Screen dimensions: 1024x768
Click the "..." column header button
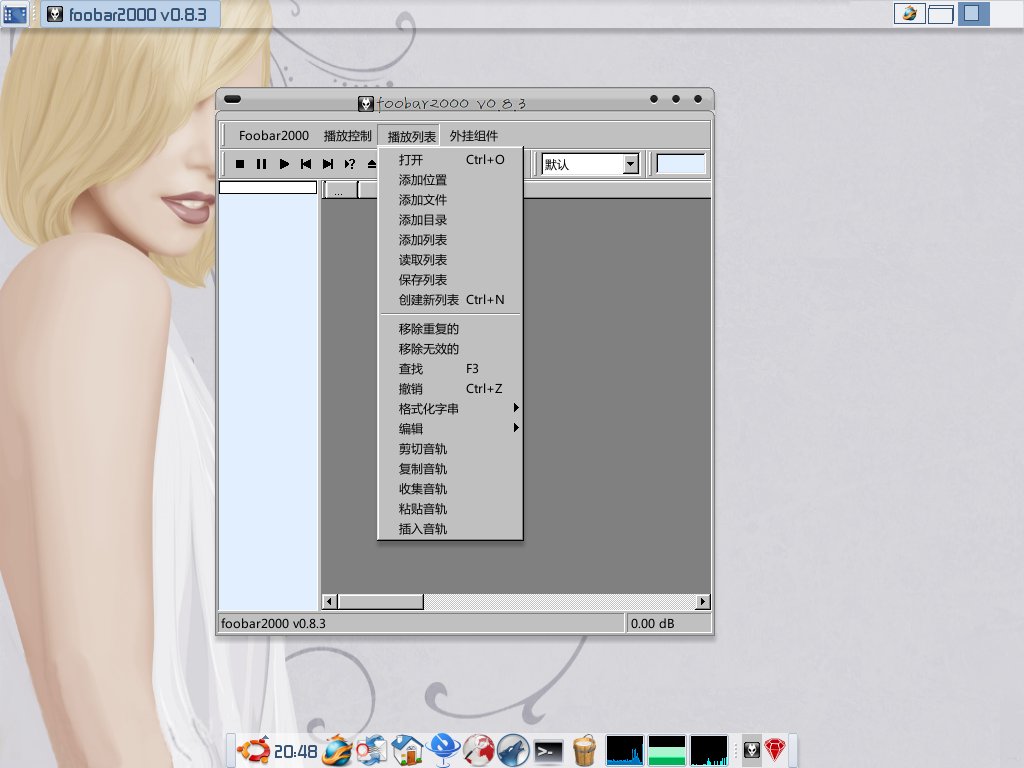coord(340,190)
